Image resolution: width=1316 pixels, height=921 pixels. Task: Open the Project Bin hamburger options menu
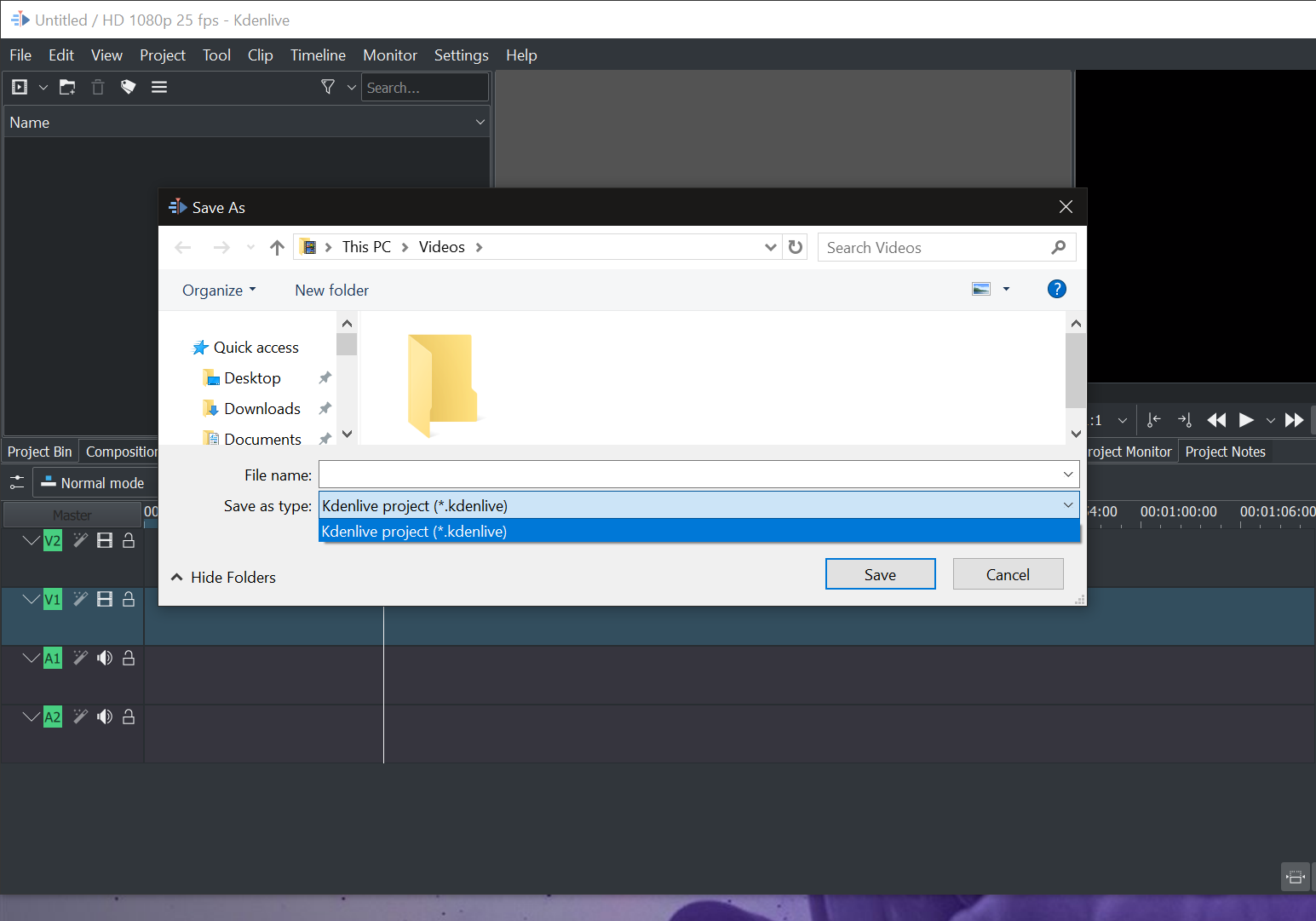pos(159,87)
